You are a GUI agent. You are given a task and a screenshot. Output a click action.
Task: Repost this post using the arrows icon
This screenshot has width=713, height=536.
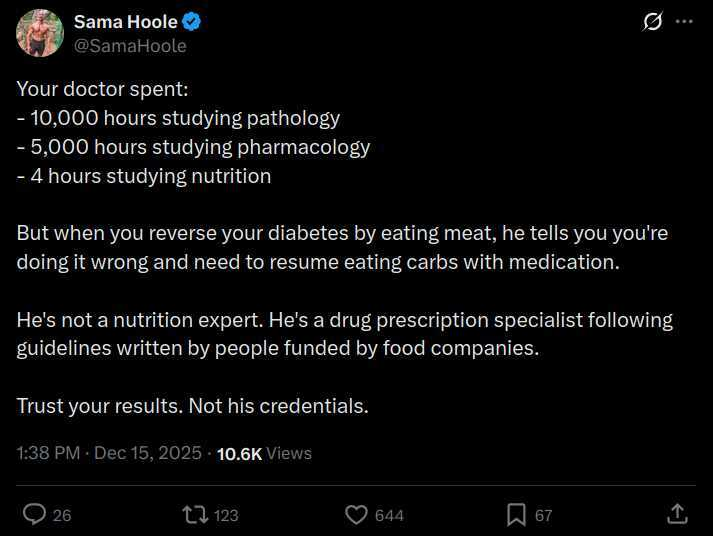click(x=194, y=514)
